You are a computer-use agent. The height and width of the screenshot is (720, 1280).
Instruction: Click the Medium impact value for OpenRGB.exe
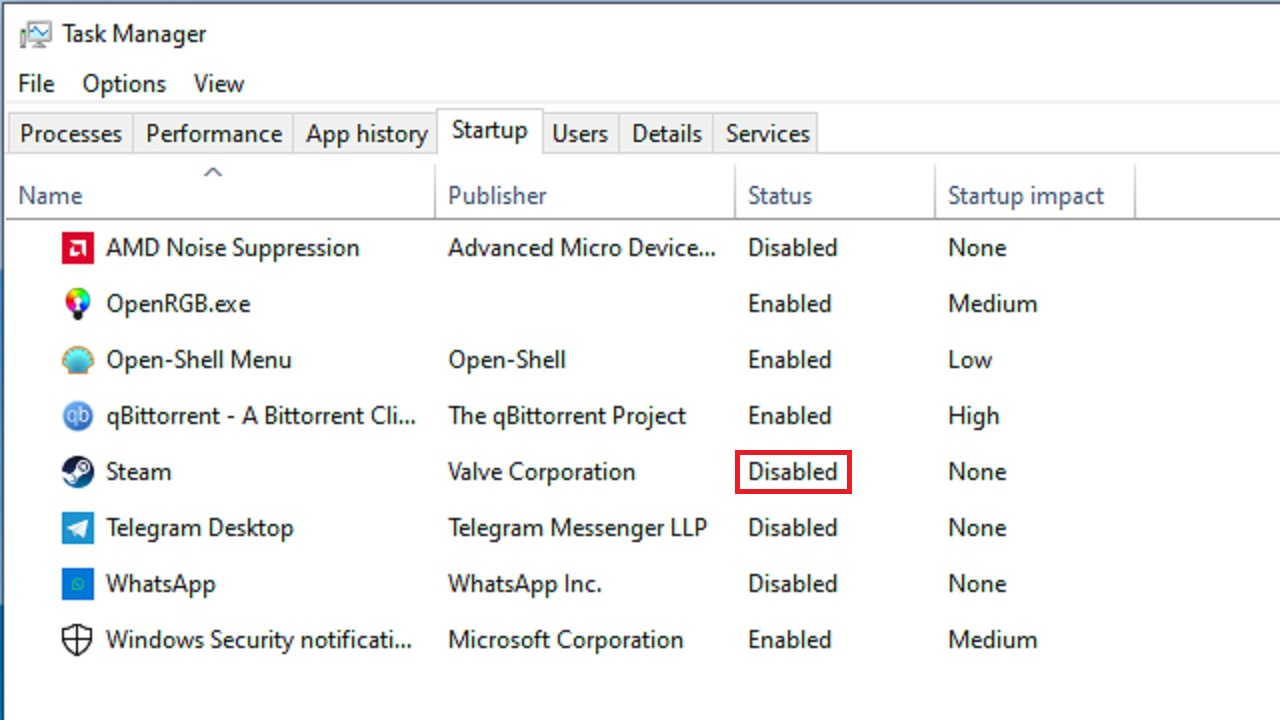993,304
